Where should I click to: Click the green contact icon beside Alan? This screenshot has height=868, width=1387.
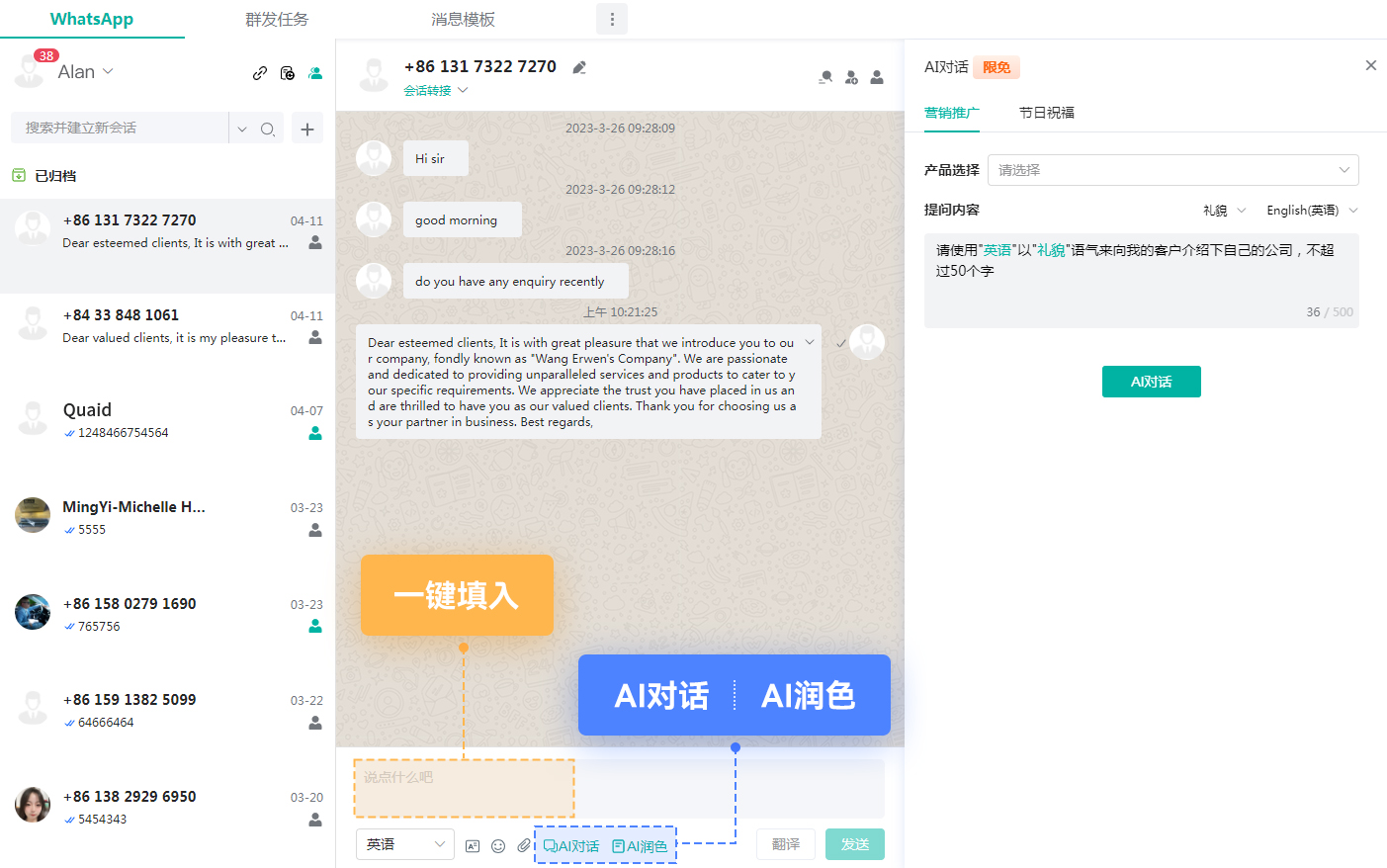point(315,73)
